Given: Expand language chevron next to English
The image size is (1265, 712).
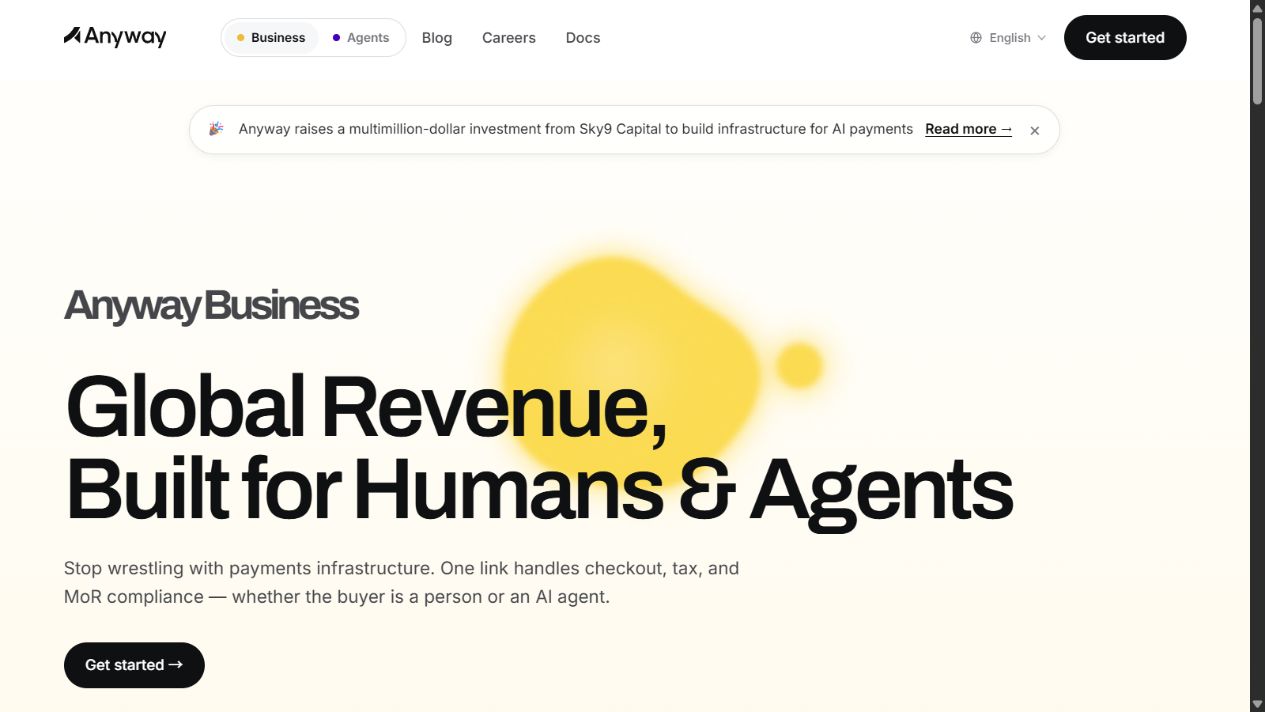Looking at the screenshot, I should [1041, 38].
